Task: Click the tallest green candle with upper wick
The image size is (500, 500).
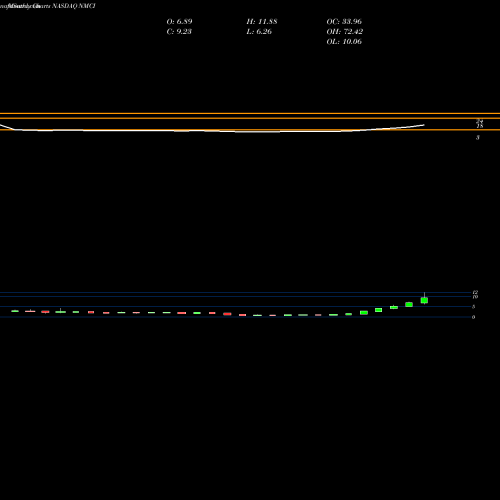Action: click(x=424, y=300)
